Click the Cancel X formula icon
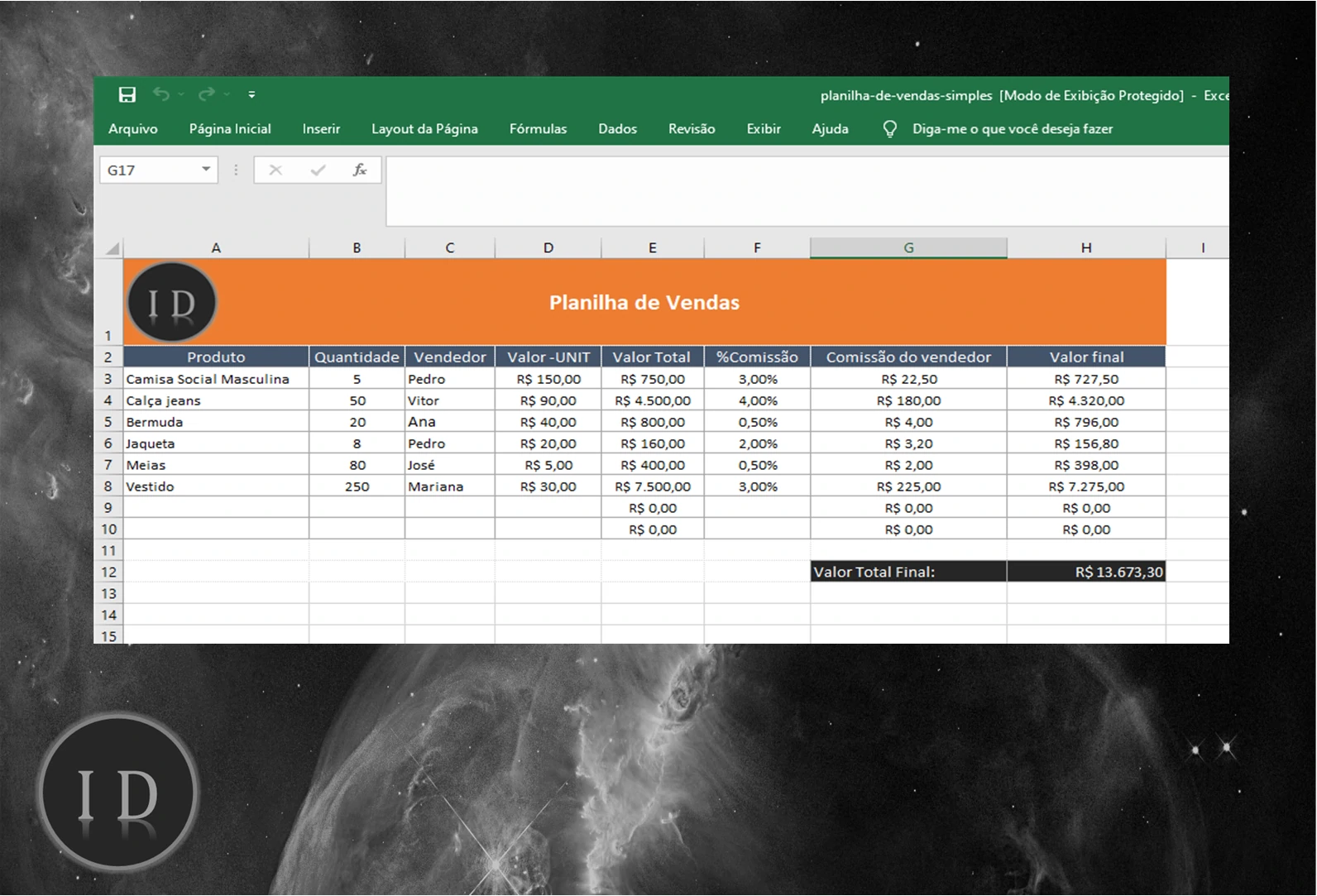Screen dimensions: 1317x896 click(x=275, y=170)
